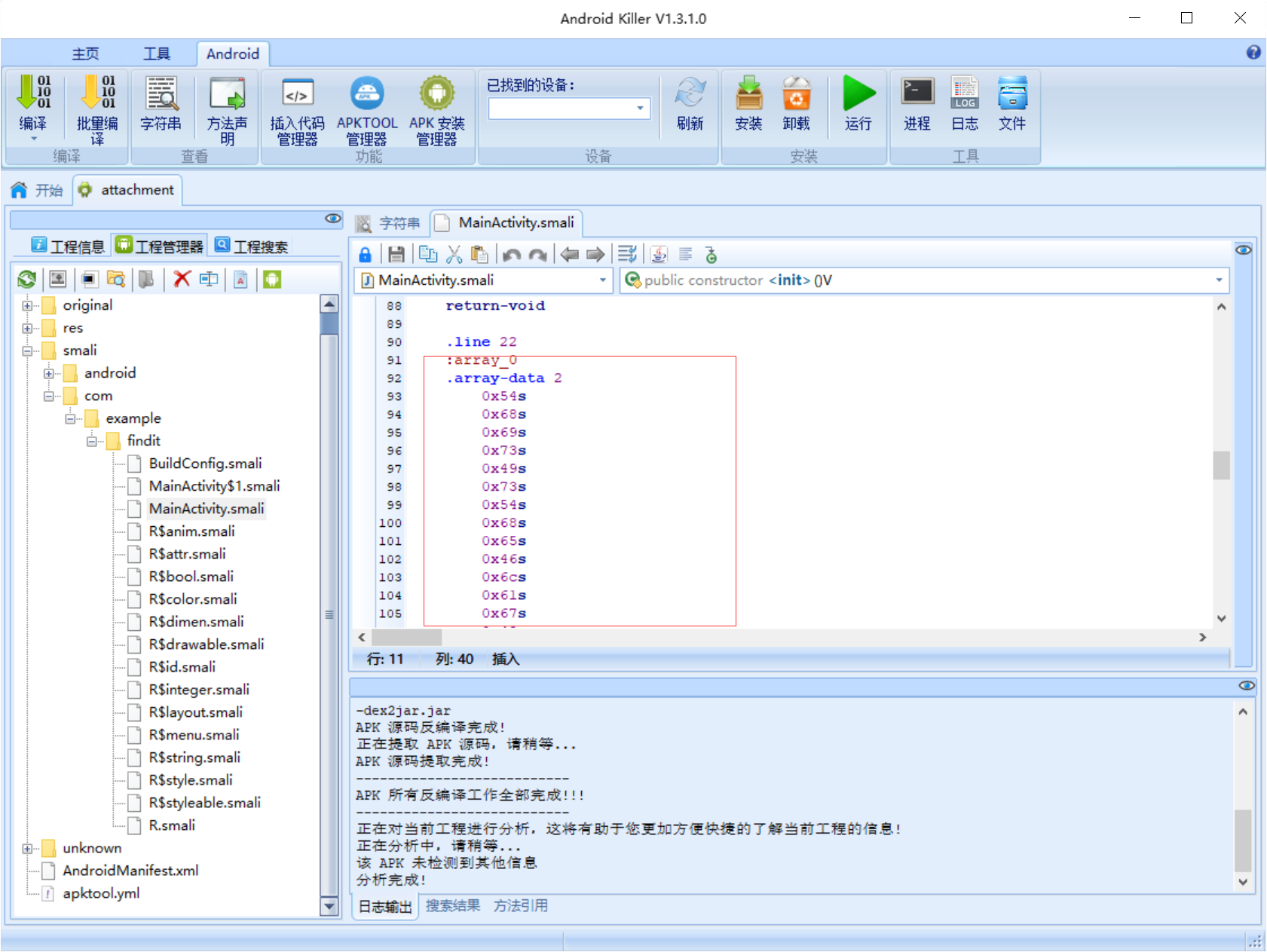1267x952 pixels.
Task: Click the Java view icon in editor toolbar
Action: [x=660, y=255]
